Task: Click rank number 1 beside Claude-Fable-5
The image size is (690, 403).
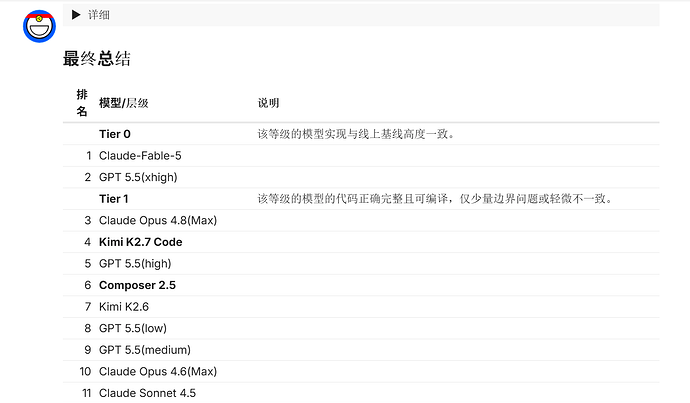Action: point(88,155)
